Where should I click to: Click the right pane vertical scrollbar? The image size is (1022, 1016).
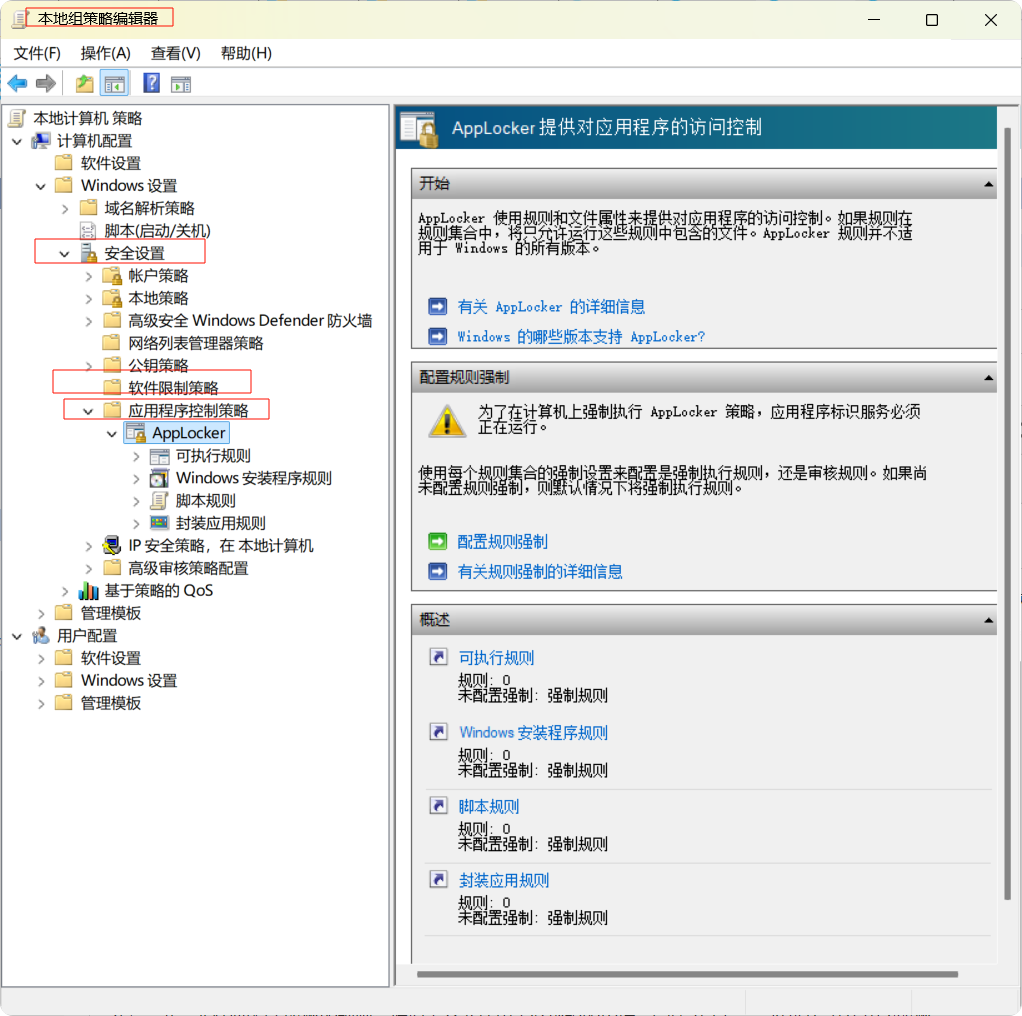point(1007,514)
